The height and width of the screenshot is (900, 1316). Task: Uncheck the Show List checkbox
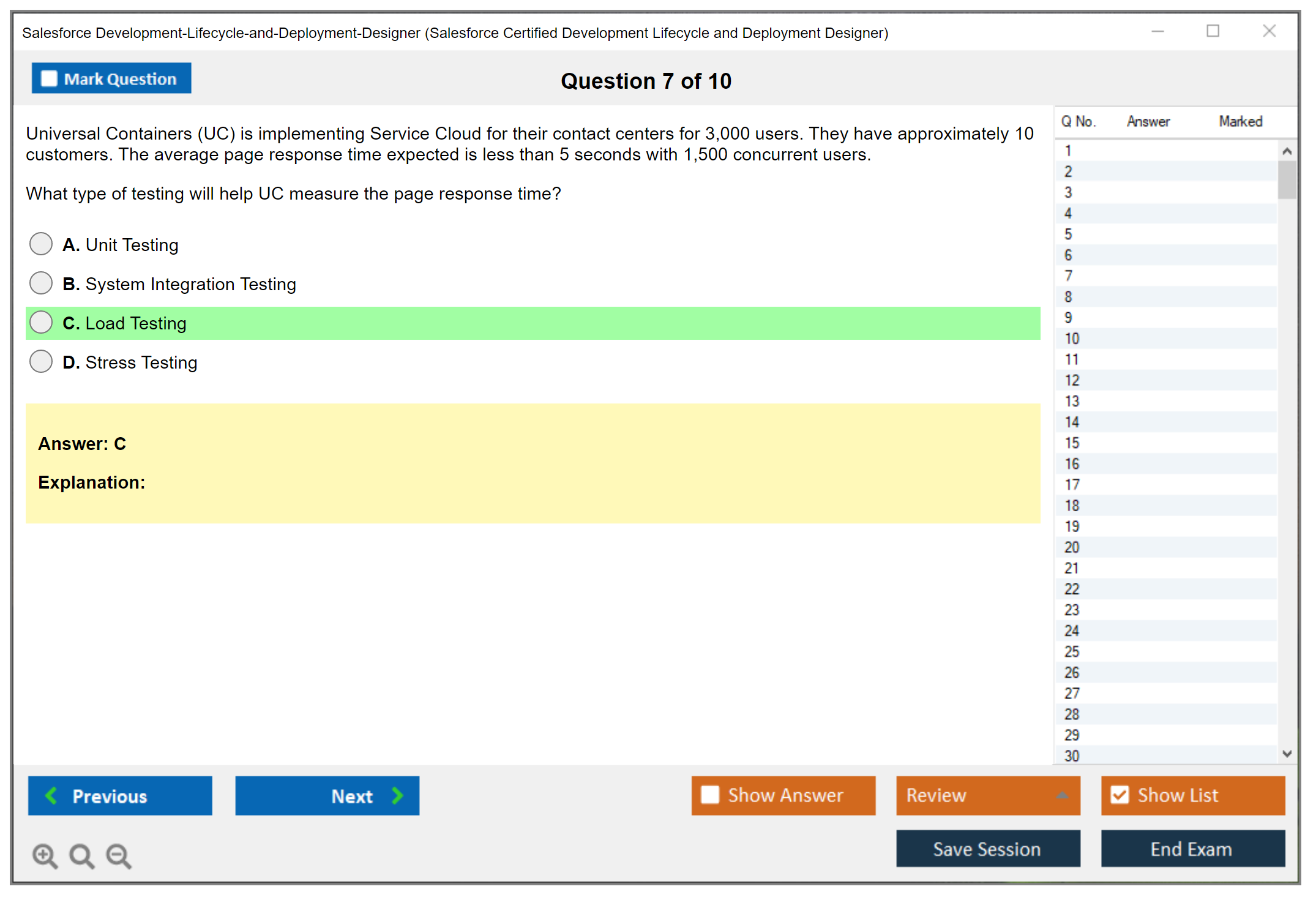1120,795
